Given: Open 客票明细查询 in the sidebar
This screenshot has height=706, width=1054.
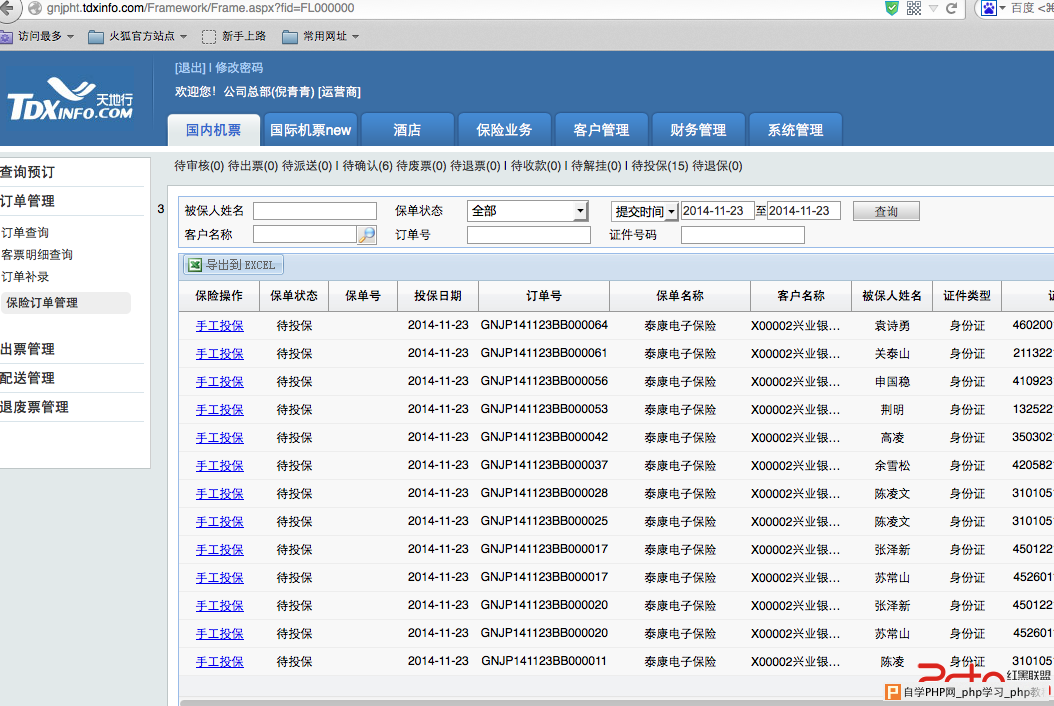Looking at the screenshot, I should pyautogui.click(x=36, y=255).
